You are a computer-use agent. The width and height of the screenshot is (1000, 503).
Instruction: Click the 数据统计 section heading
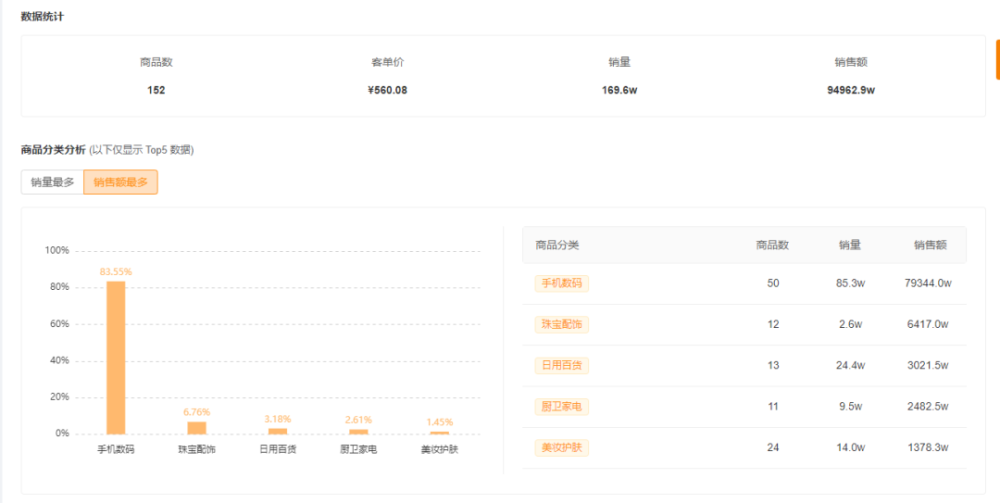(x=42, y=17)
